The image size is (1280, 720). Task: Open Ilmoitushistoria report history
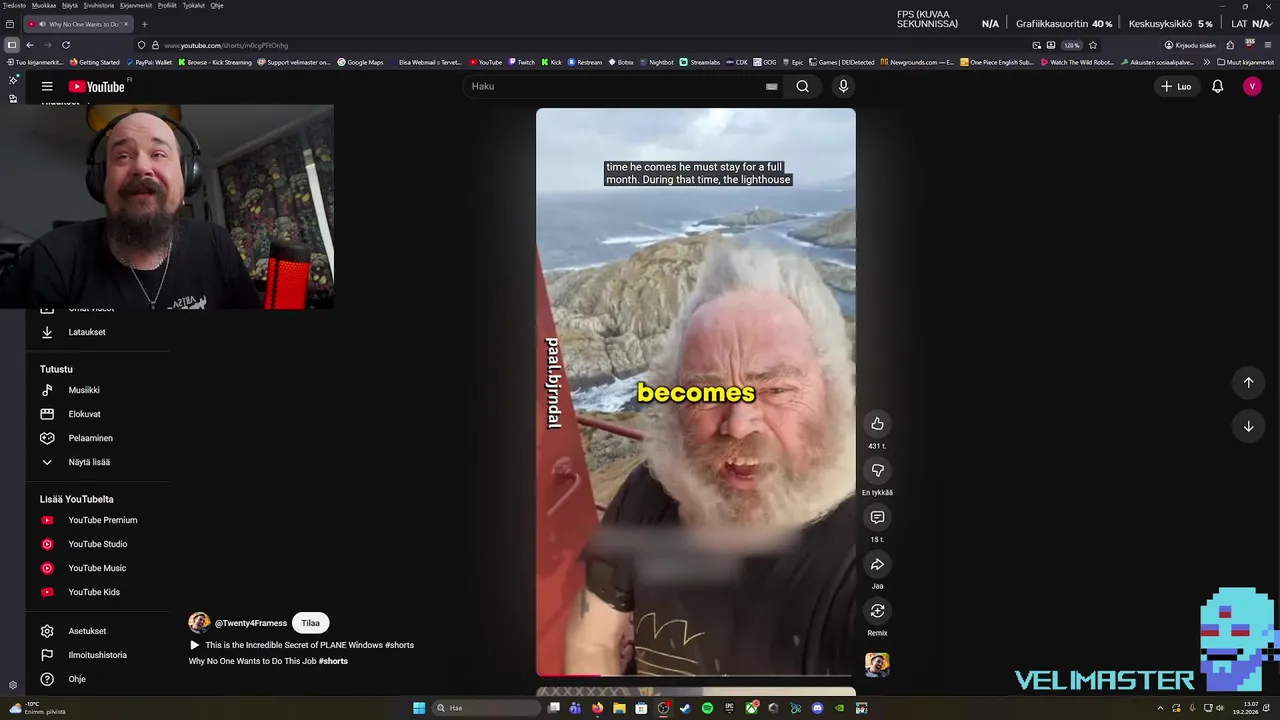tap(97, 655)
